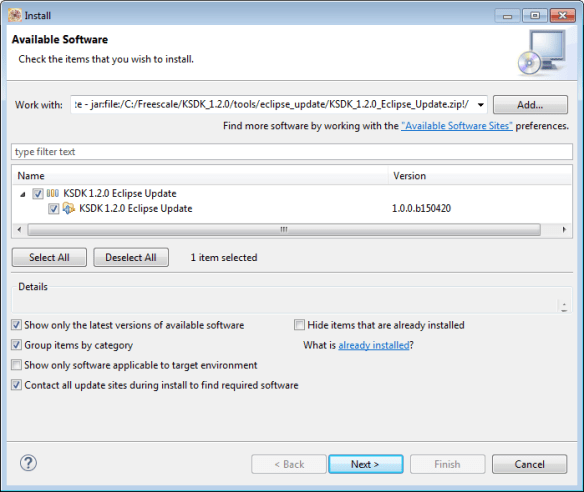The height and width of the screenshot is (492, 584).
Task: Collapse the KSDK 1.2.0 Eclipse Update tree node
Action: click(23, 194)
